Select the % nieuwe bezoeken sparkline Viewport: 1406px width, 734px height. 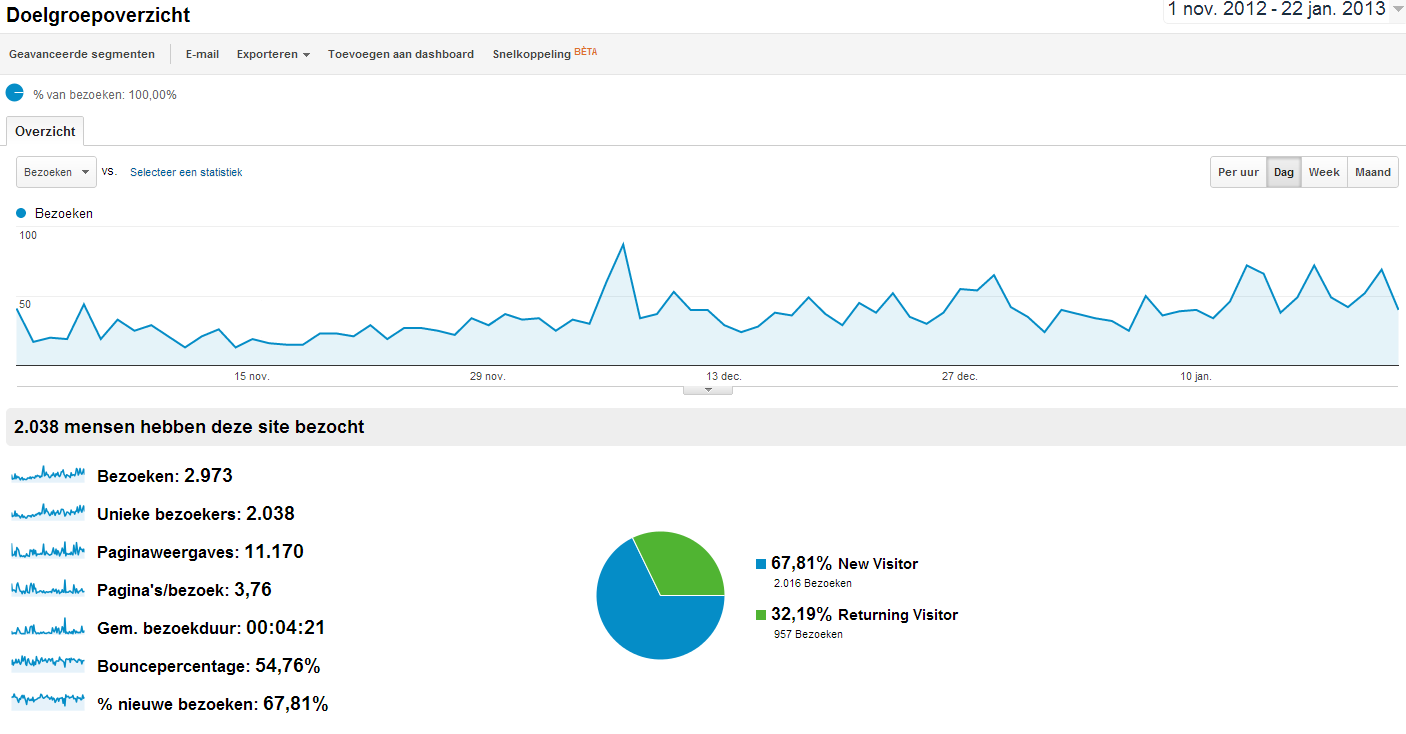tap(48, 703)
